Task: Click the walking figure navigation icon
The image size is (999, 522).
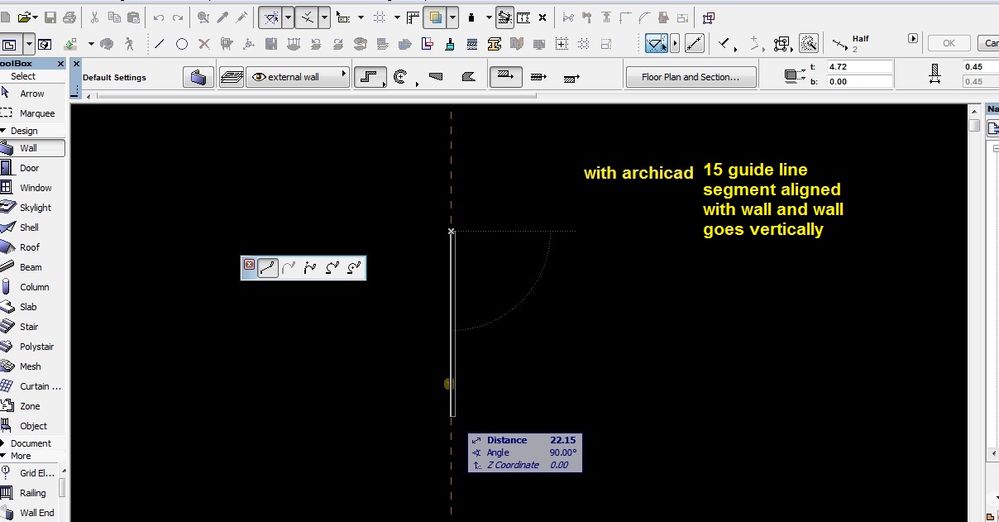Action: pyautogui.click(x=129, y=44)
